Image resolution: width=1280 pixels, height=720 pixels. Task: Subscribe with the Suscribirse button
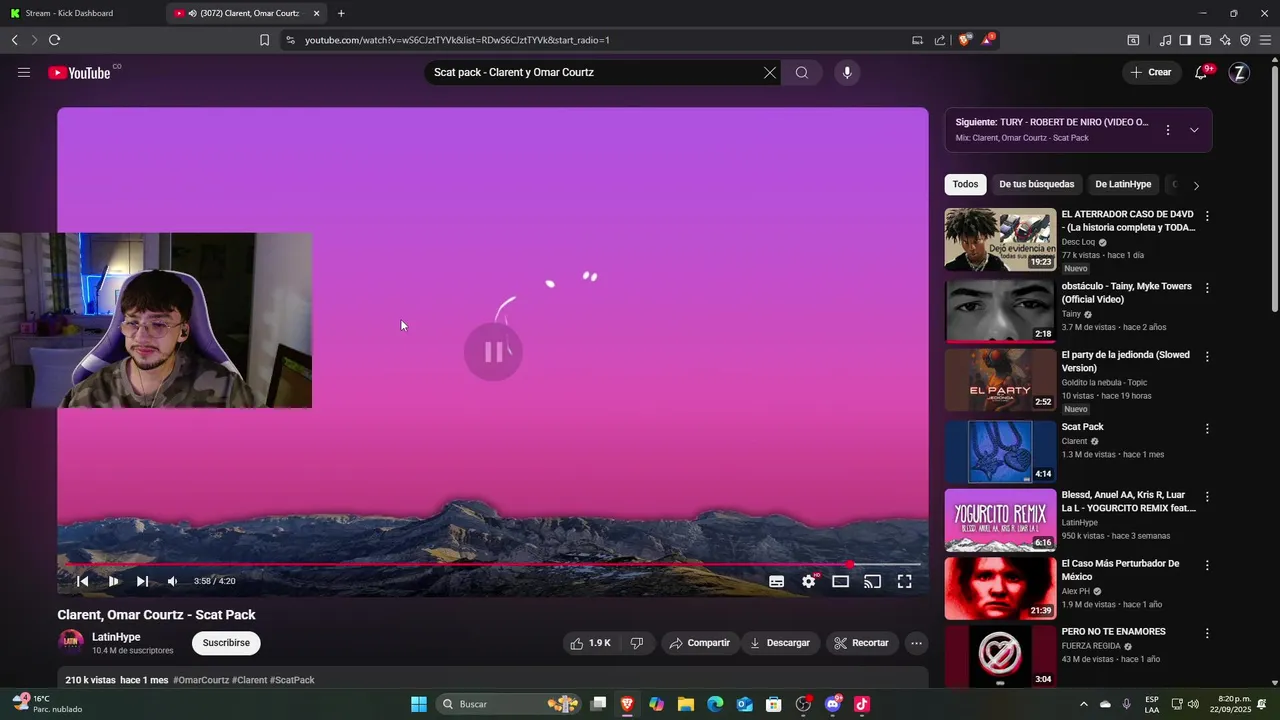226,643
